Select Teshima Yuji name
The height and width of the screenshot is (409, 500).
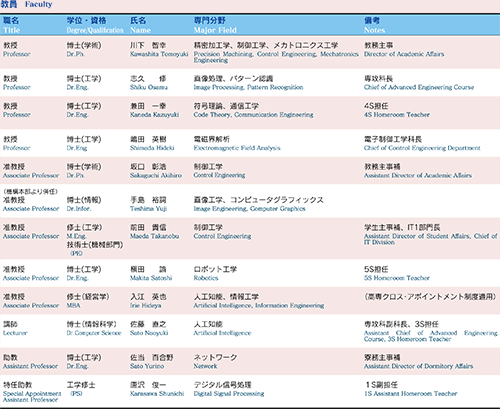[x=148, y=209]
